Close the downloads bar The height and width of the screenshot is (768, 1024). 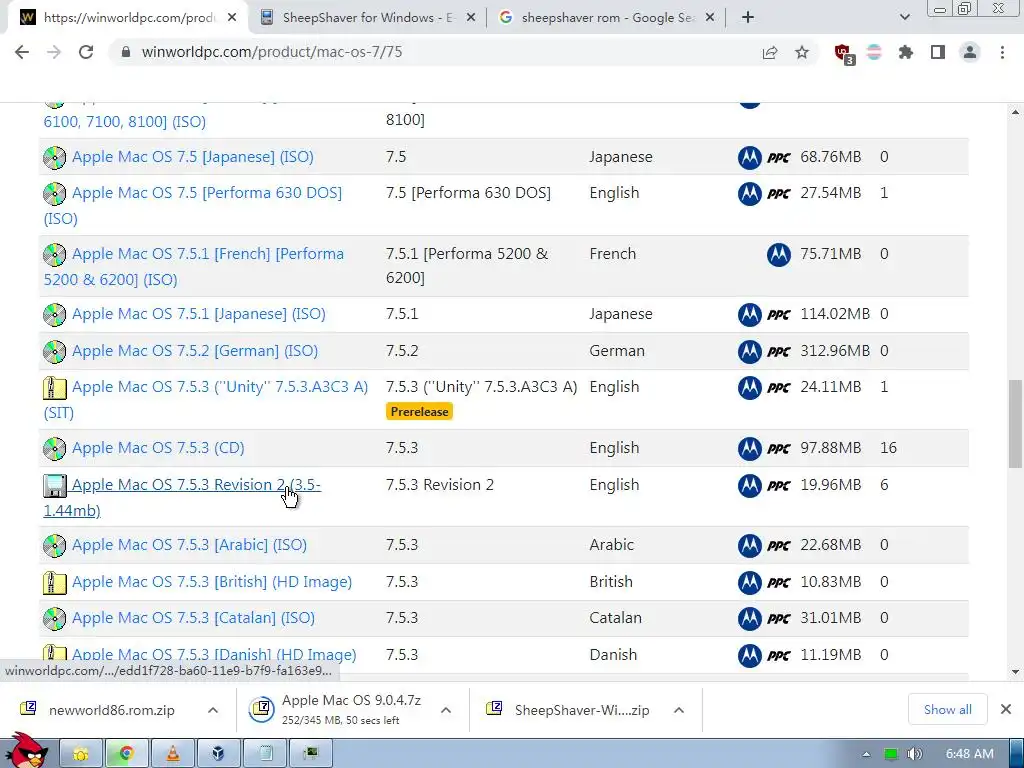click(x=1006, y=709)
